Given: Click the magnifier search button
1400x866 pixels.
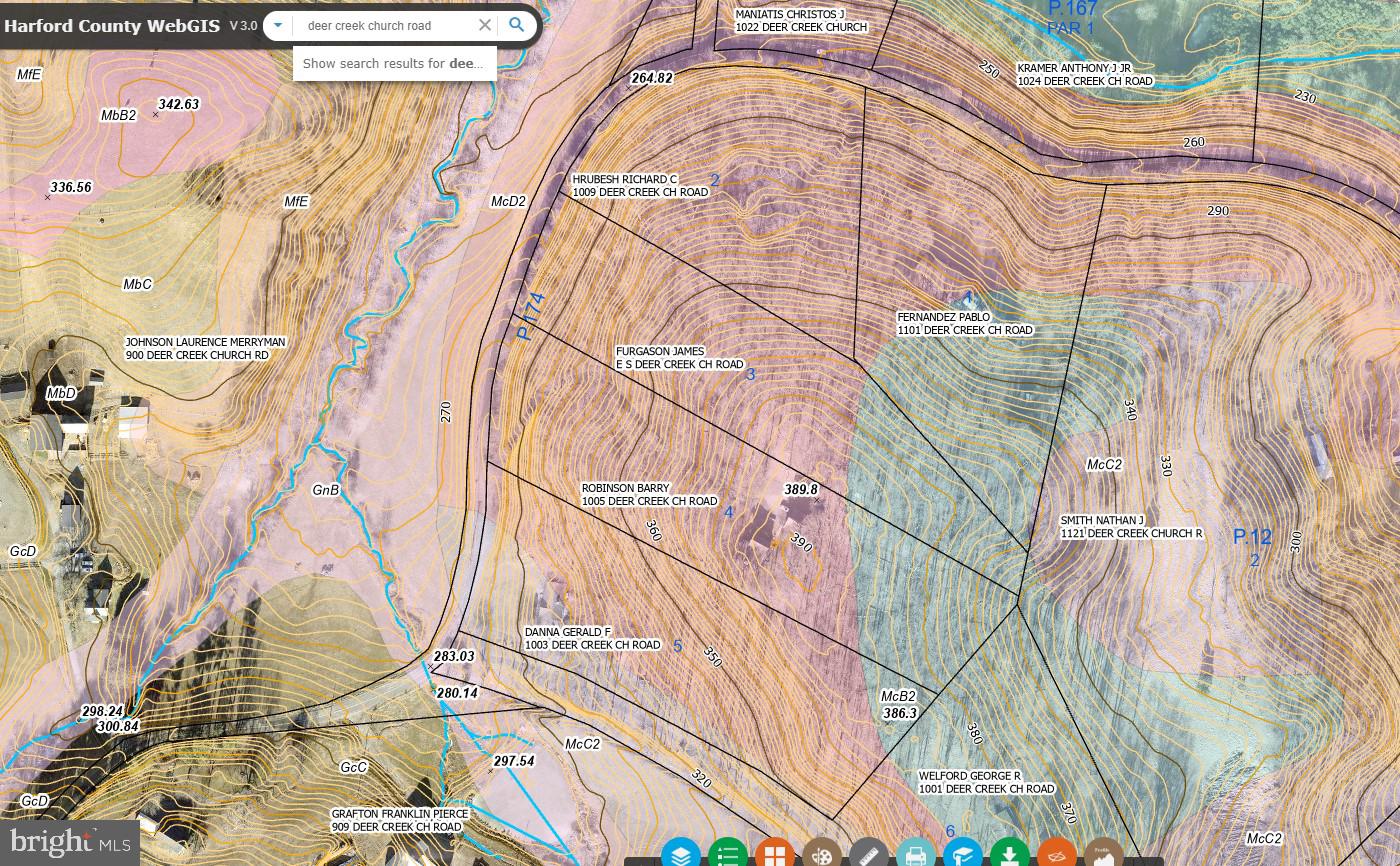Looking at the screenshot, I should 517,25.
